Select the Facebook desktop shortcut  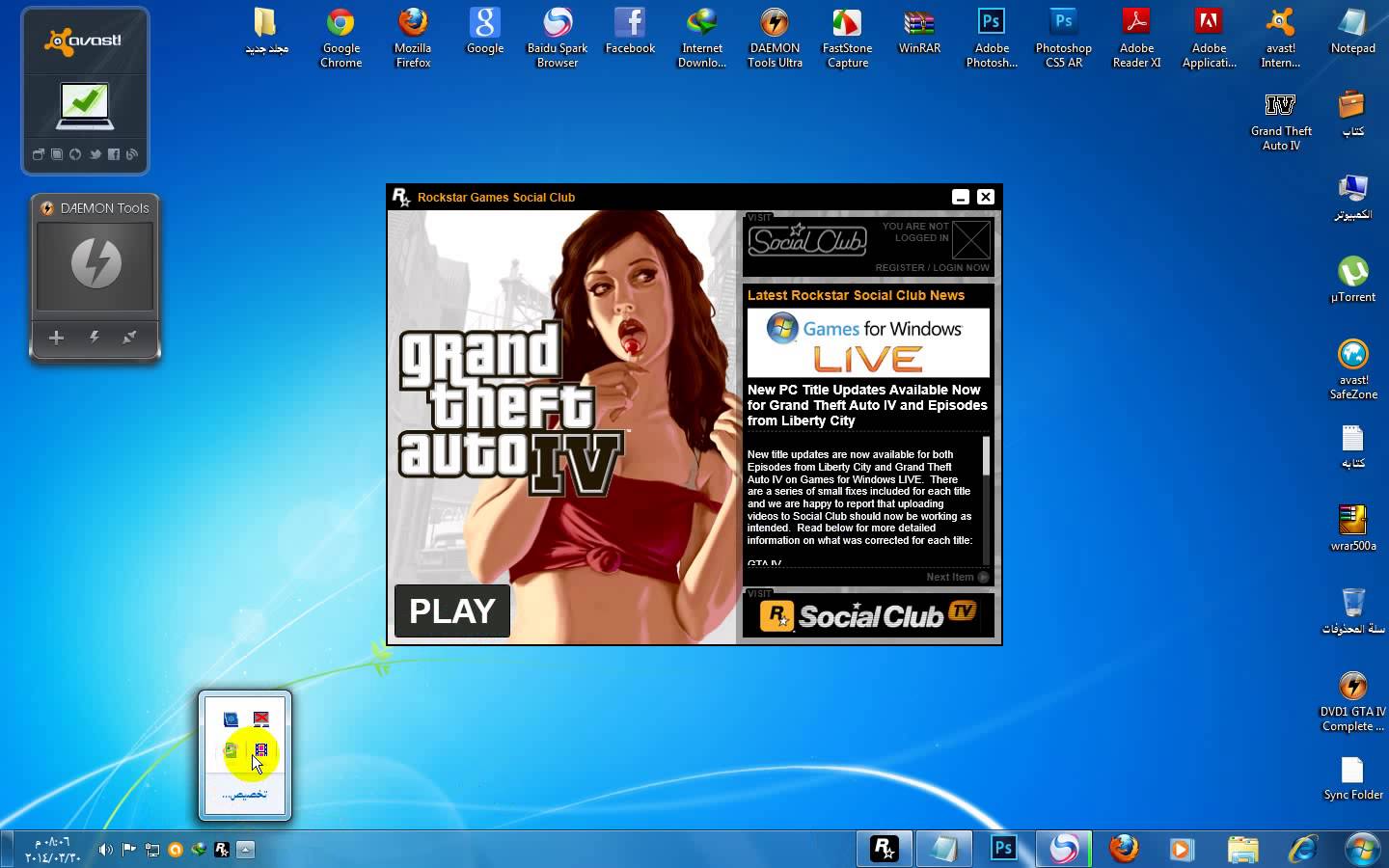point(630,32)
